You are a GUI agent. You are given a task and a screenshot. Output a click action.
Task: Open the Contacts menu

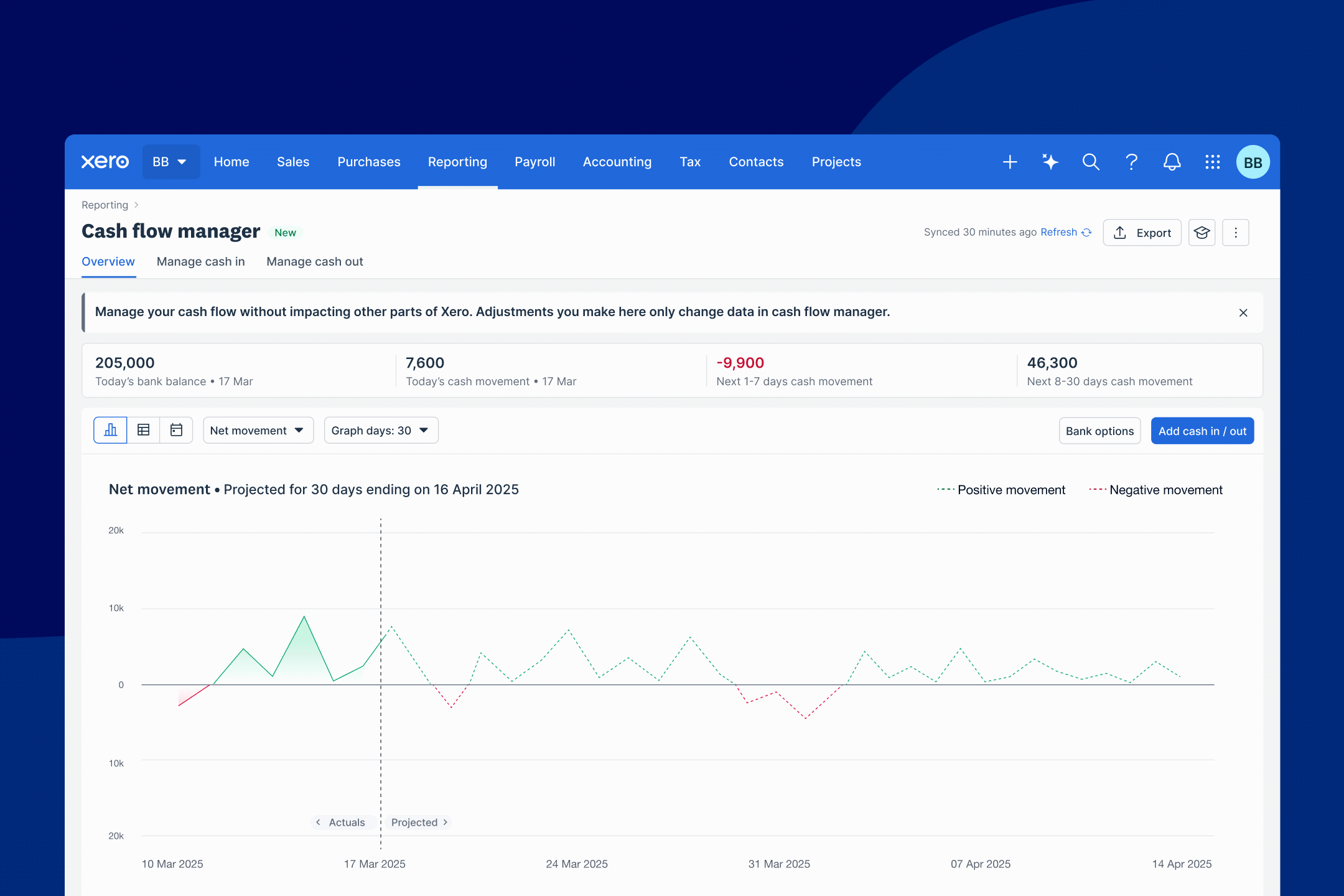(756, 162)
